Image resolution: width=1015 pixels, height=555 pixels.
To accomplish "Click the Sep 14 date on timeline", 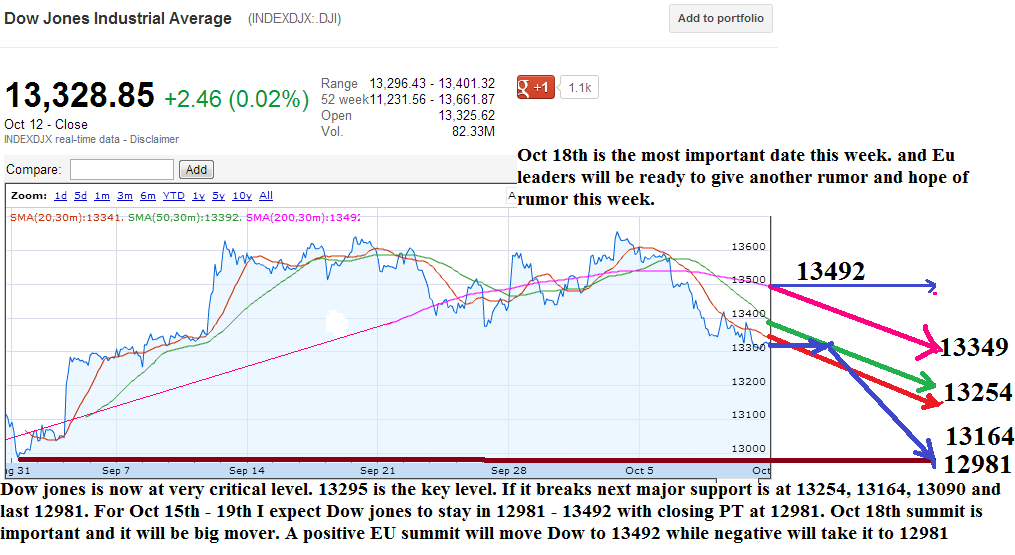I will 247,471.
